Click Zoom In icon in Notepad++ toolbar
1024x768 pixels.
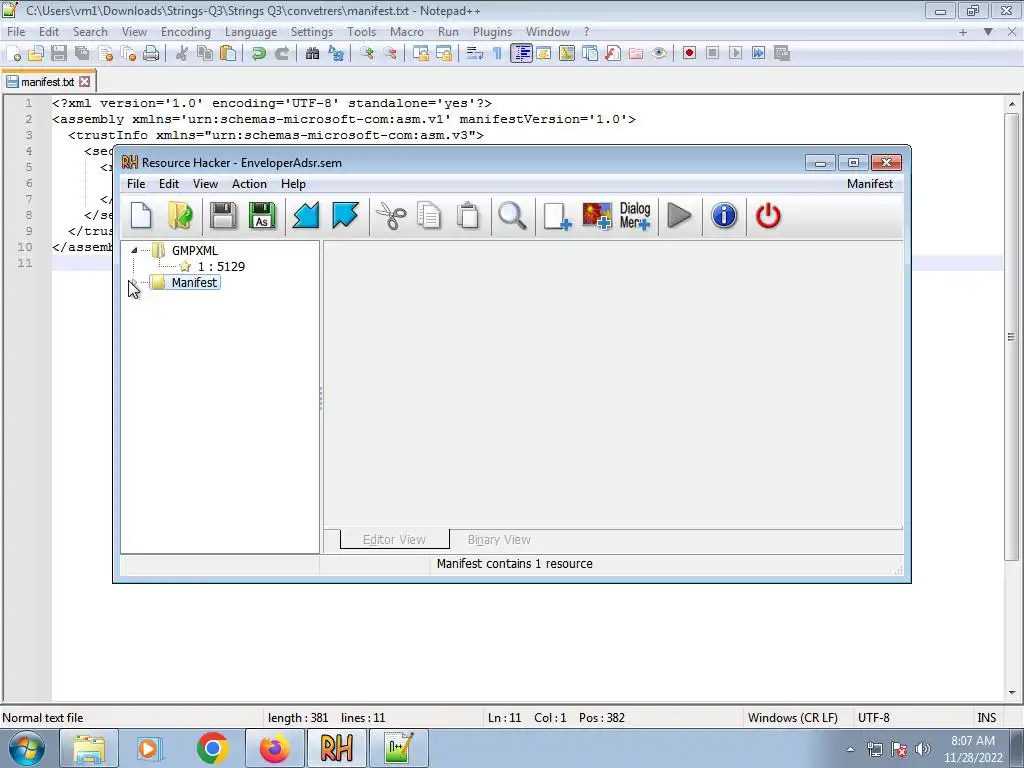pos(367,54)
